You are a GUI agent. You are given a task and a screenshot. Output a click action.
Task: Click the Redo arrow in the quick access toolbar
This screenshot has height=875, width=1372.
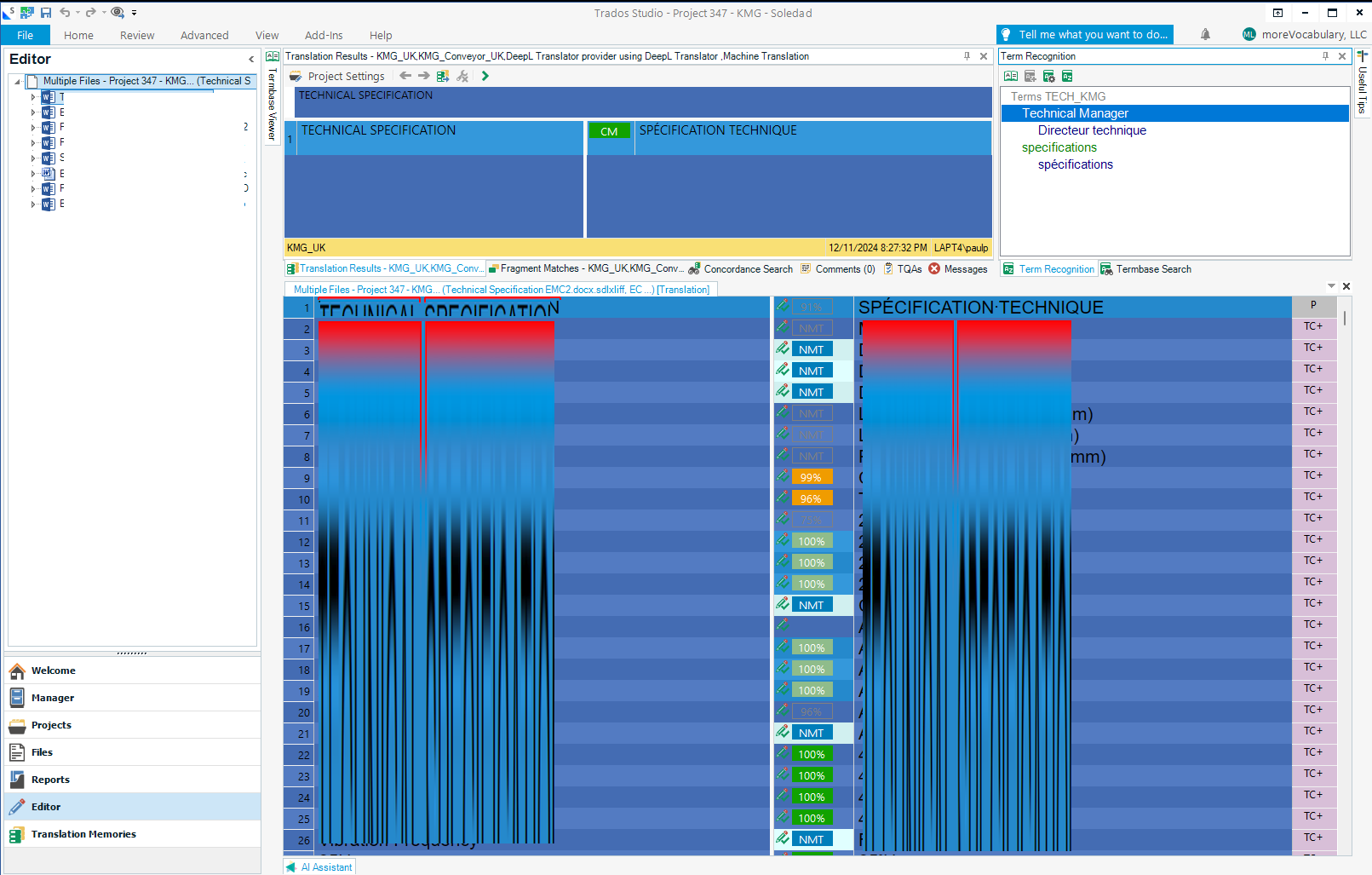coord(90,13)
